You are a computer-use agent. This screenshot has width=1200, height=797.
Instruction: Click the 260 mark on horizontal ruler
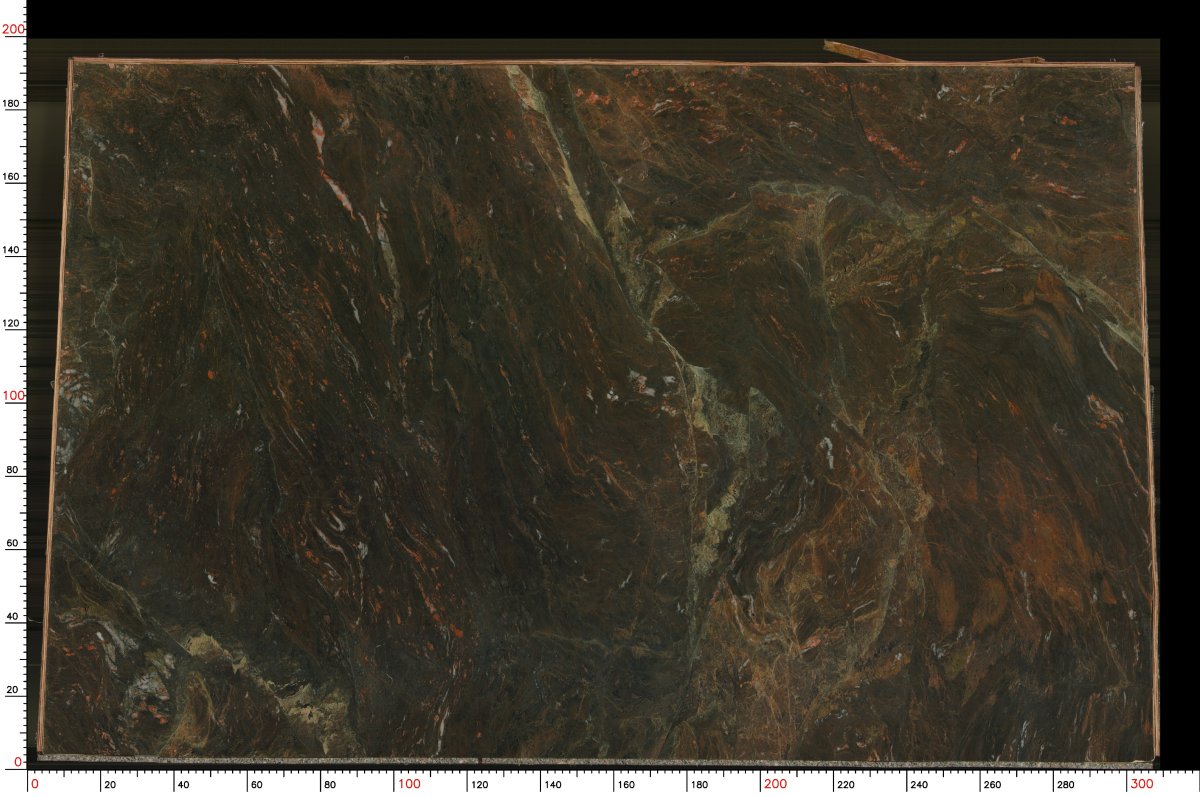991,785
